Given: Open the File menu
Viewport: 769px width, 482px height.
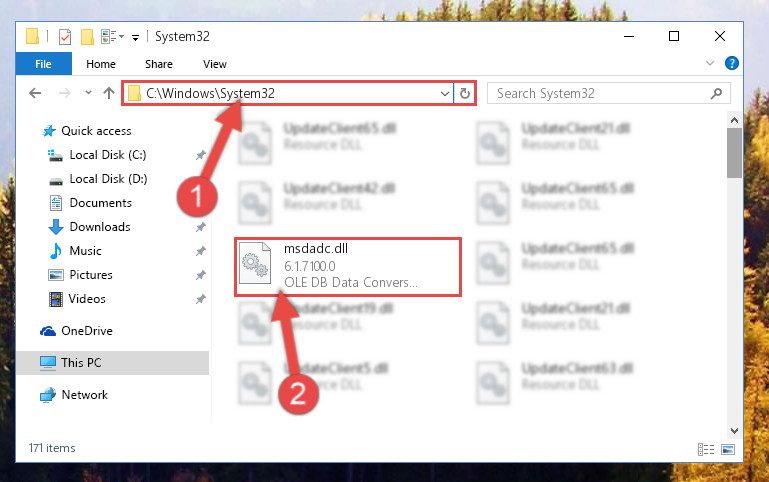Looking at the screenshot, I should [x=43, y=64].
